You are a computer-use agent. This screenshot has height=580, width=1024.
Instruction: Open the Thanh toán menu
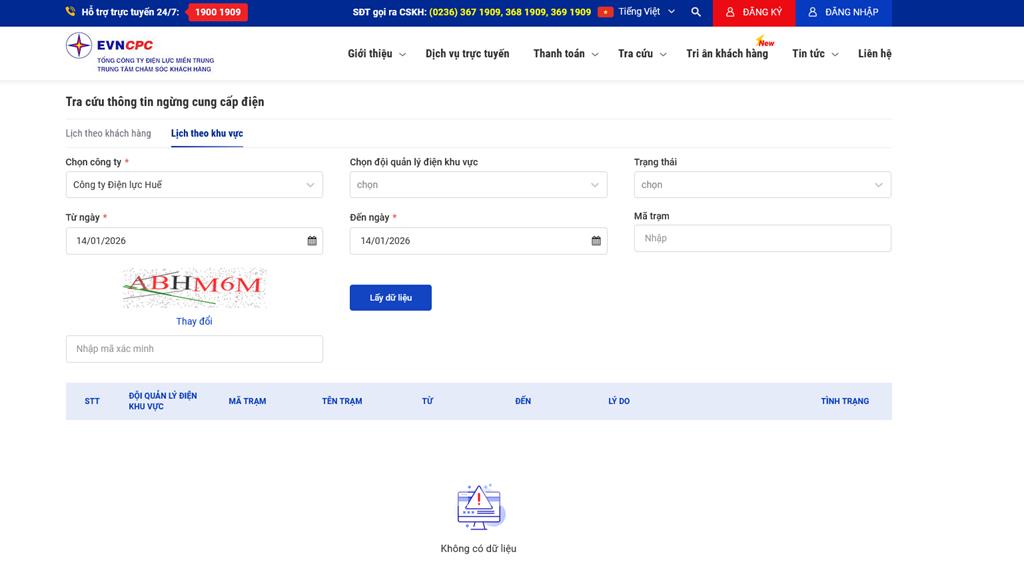[565, 54]
